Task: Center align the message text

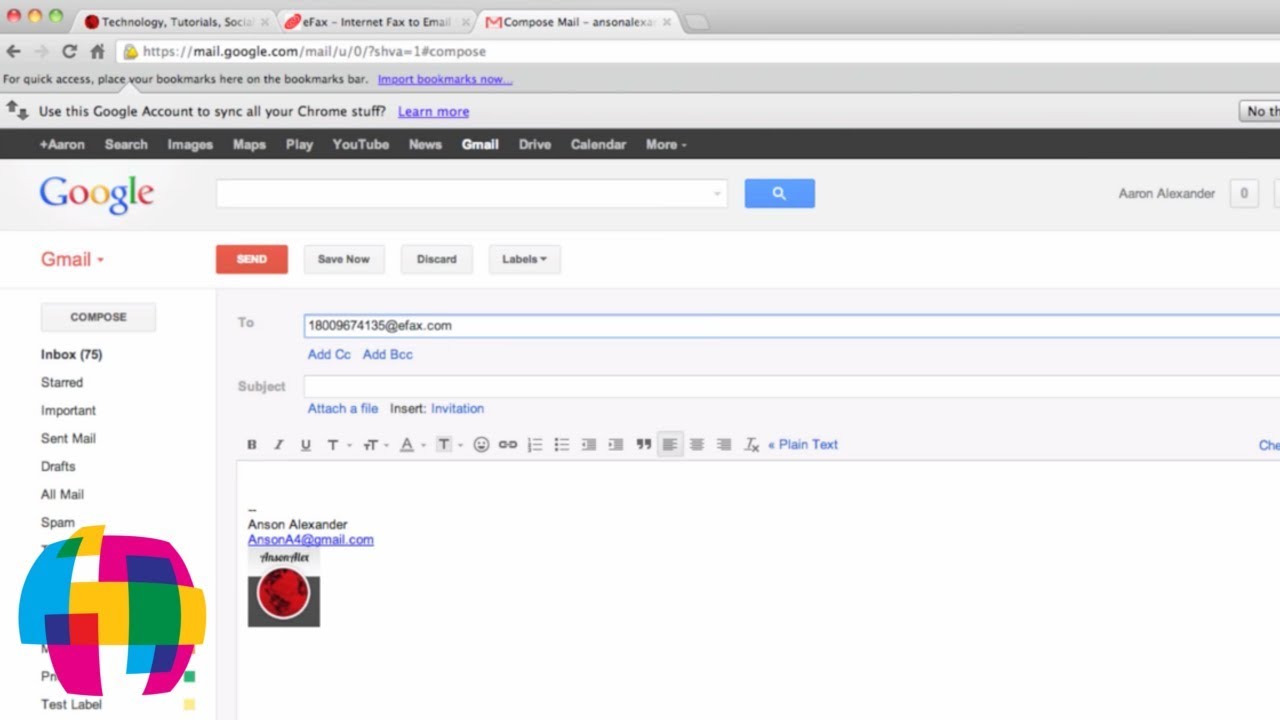Action: (697, 445)
